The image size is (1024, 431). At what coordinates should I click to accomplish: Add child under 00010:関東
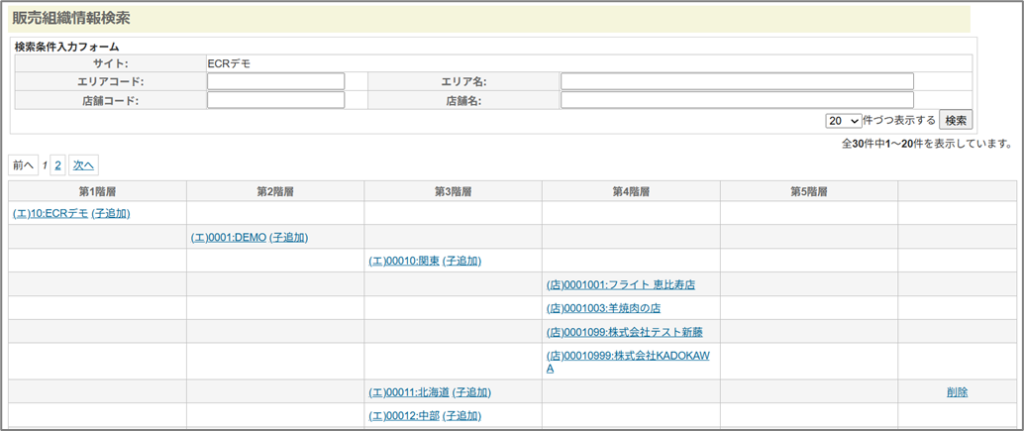pos(462,261)
